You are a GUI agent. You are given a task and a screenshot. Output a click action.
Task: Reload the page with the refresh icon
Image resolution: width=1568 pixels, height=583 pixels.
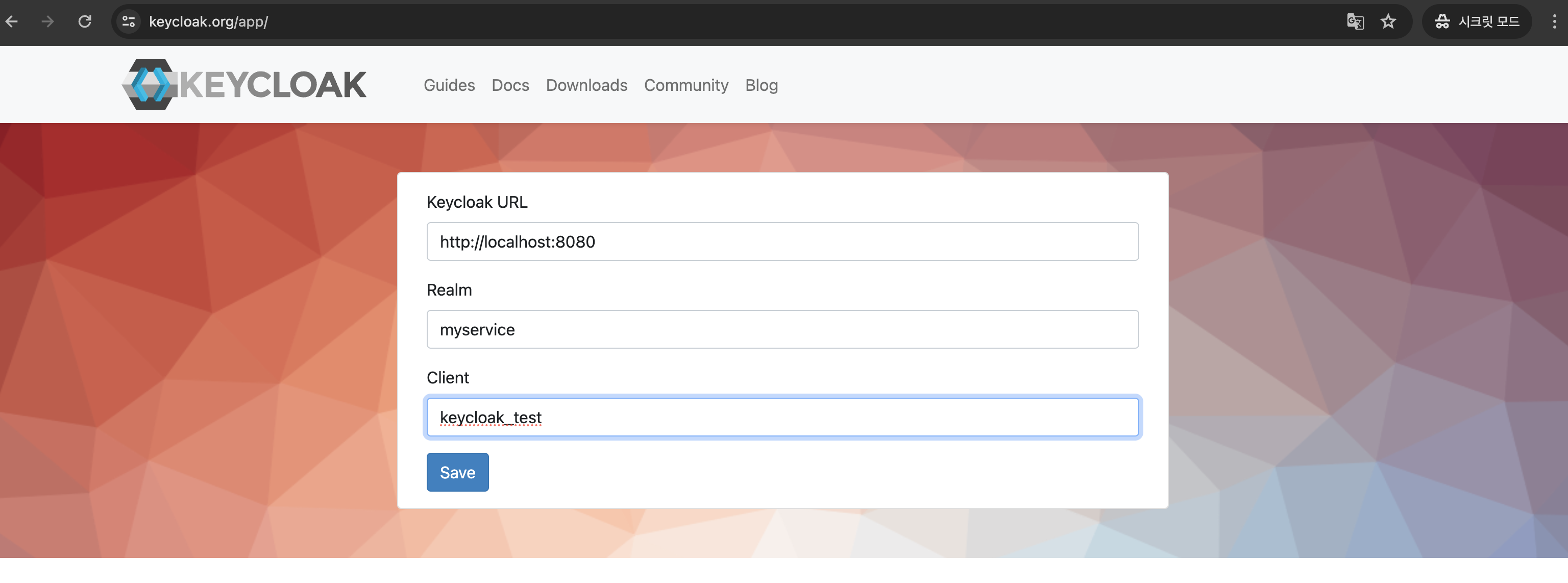coord(85,22)
